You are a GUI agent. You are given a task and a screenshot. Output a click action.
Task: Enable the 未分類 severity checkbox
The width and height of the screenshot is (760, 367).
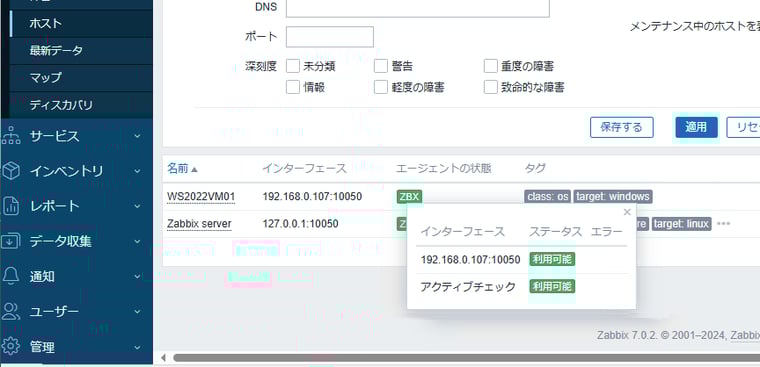pos(293,65)
